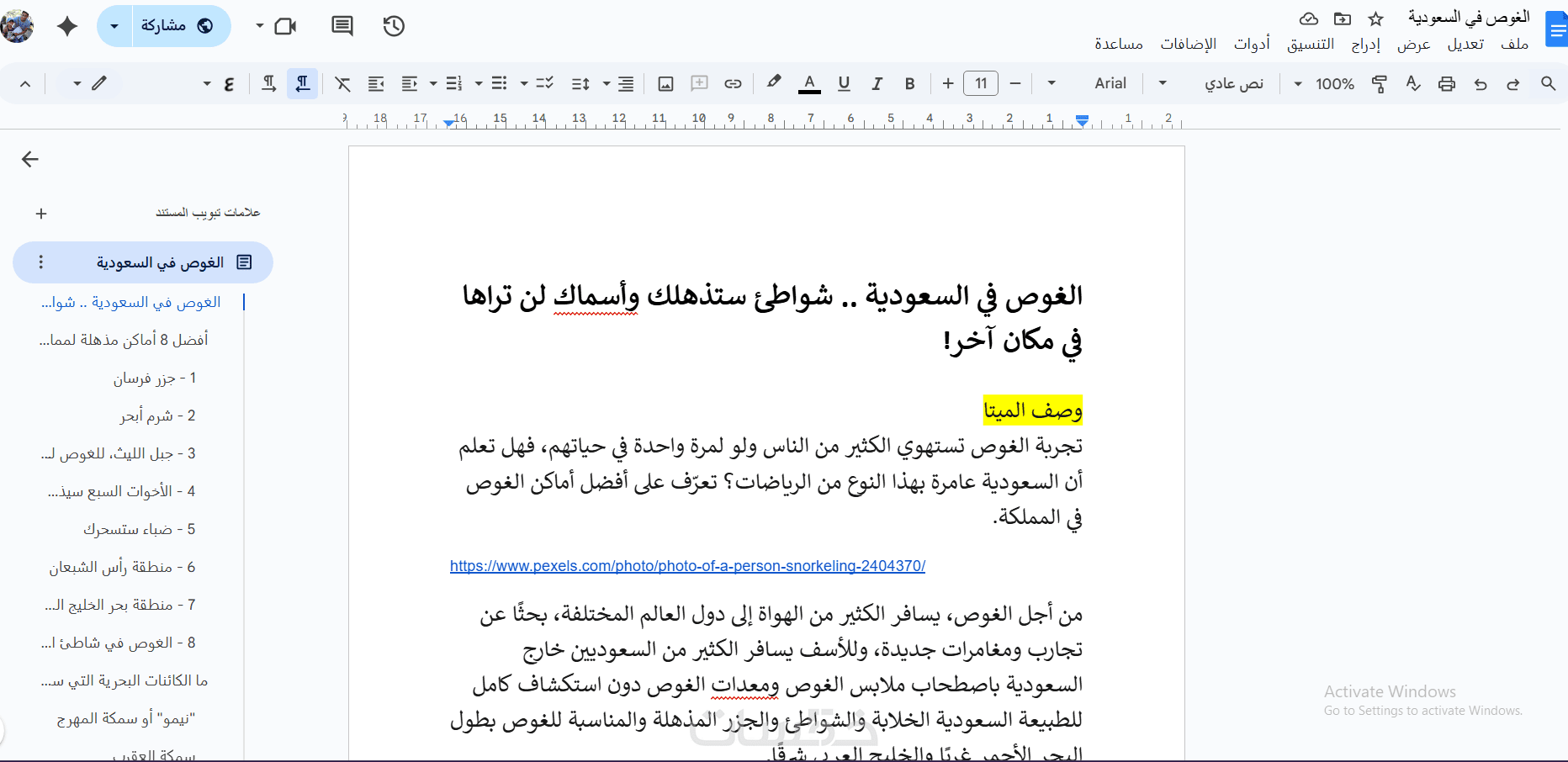Open version history clock icon
1568x762 pixels.
point(394,26)
